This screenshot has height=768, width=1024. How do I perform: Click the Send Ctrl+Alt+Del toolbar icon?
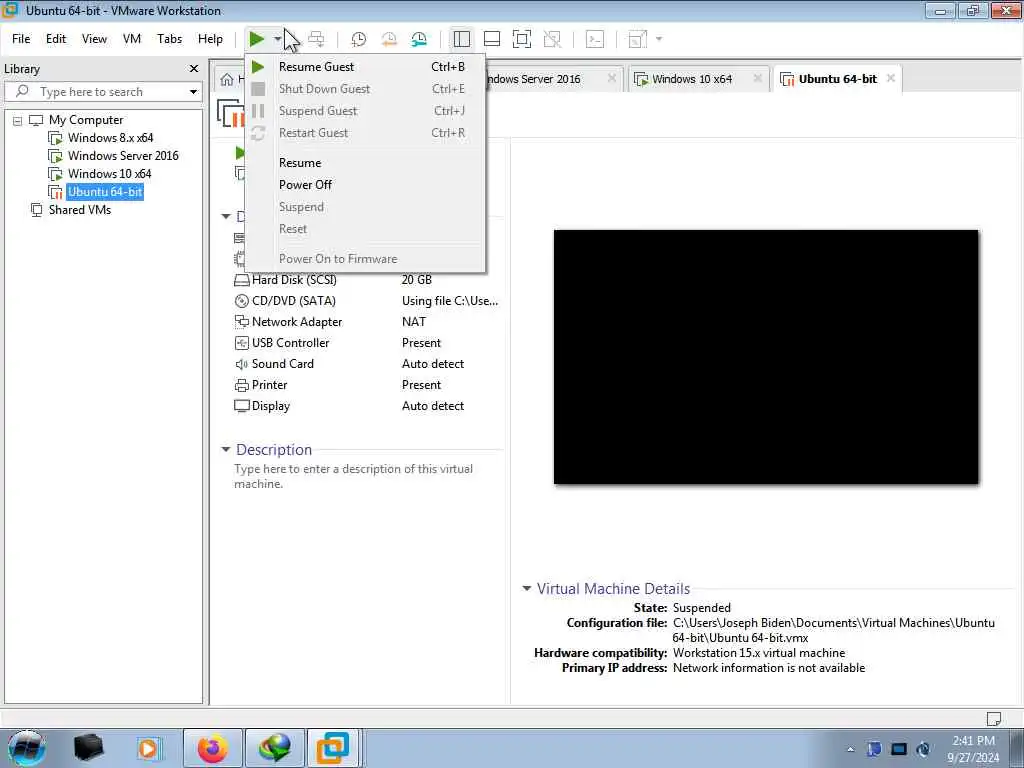pos(316,39)
